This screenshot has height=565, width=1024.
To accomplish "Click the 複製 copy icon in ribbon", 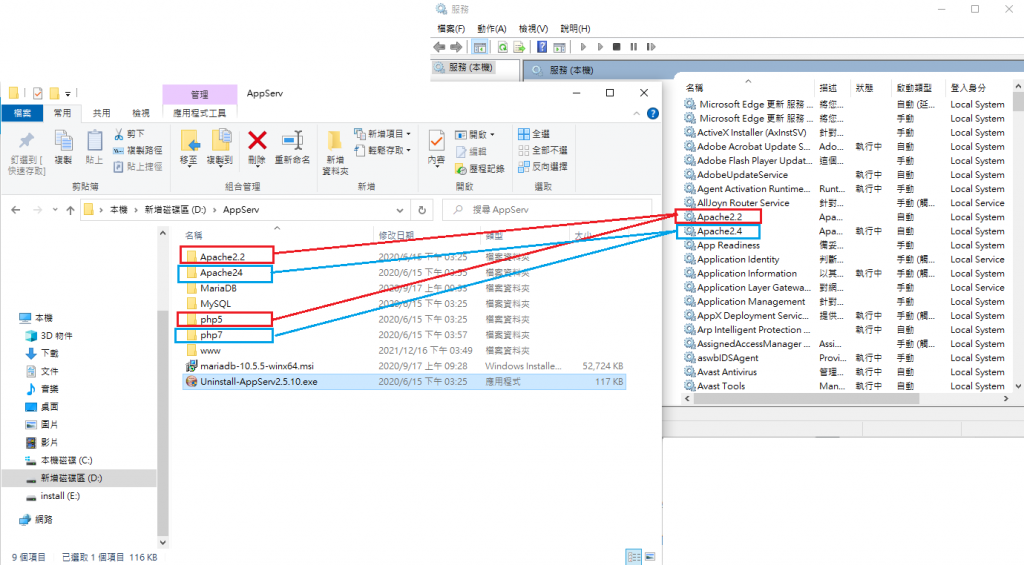I will 63,142.
